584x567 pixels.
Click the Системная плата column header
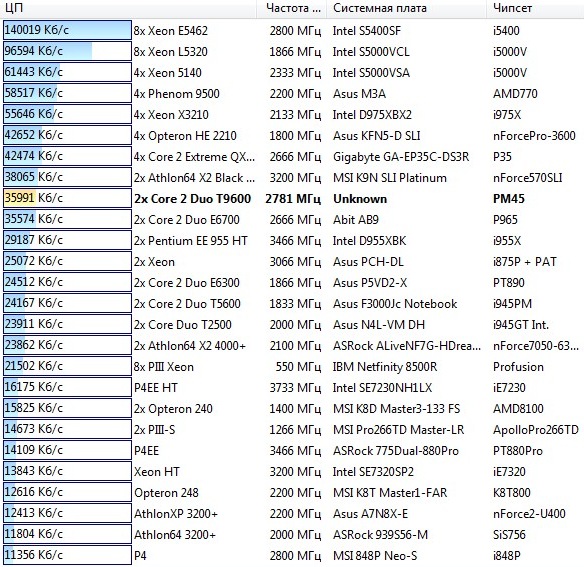tap(406, 8)
